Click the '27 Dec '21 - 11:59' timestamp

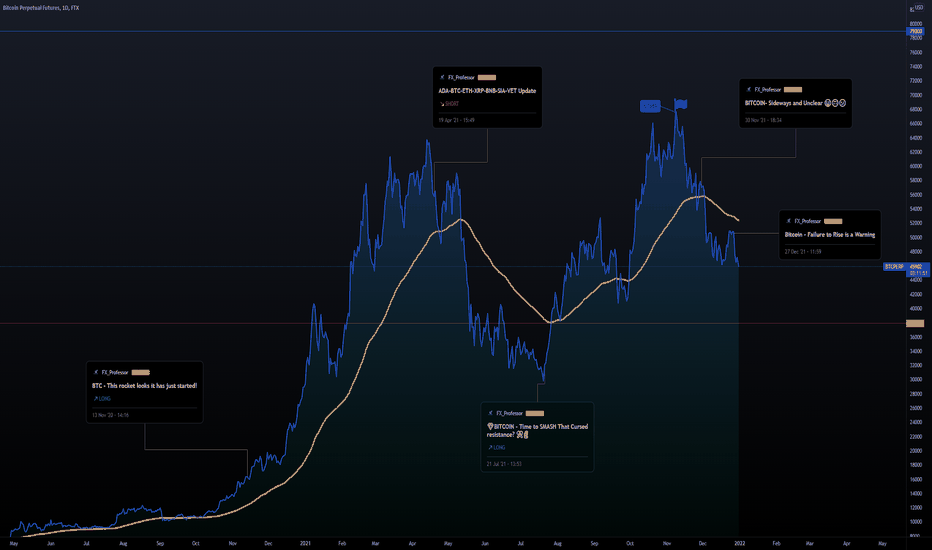(x=803, y=252)
